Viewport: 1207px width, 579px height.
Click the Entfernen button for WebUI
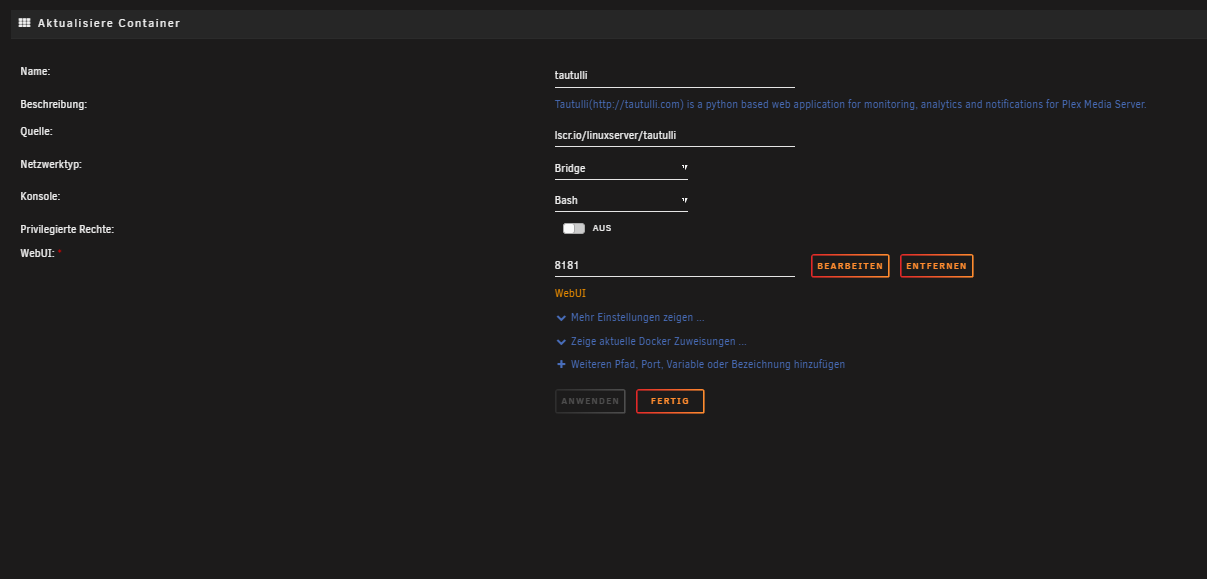(x=936, y=266)
